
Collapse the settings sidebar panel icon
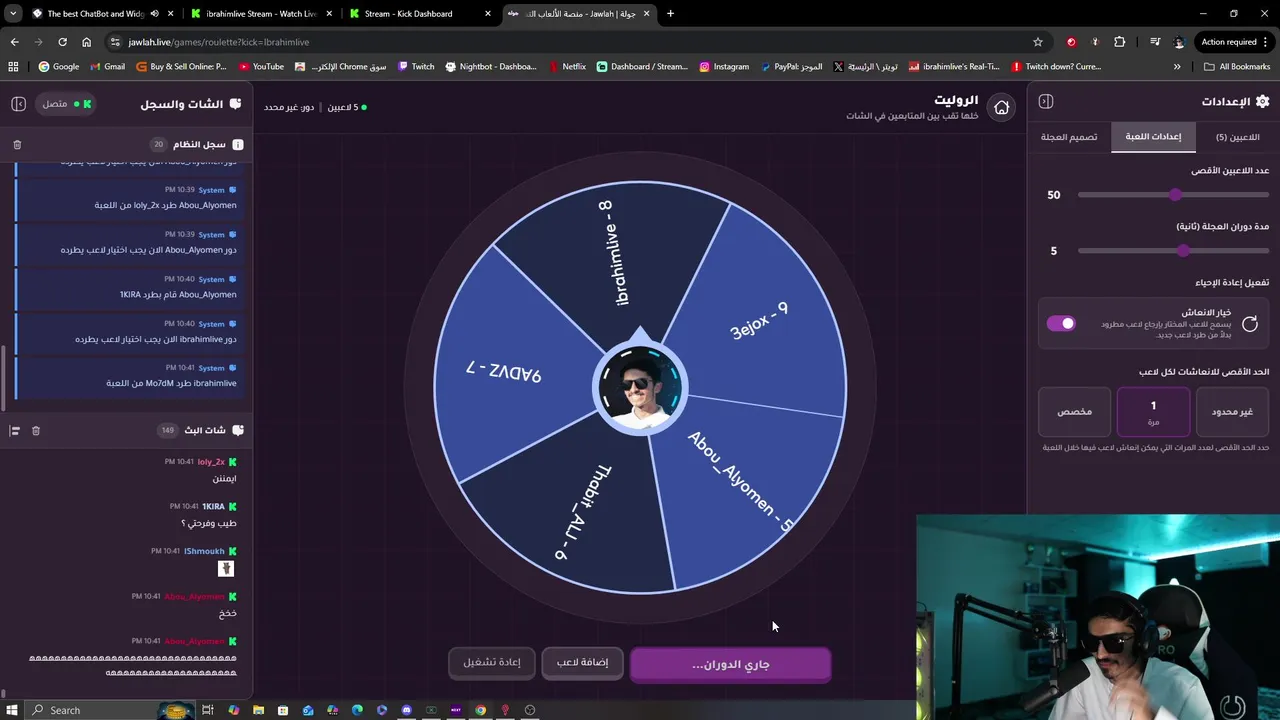coord(1046,101)
